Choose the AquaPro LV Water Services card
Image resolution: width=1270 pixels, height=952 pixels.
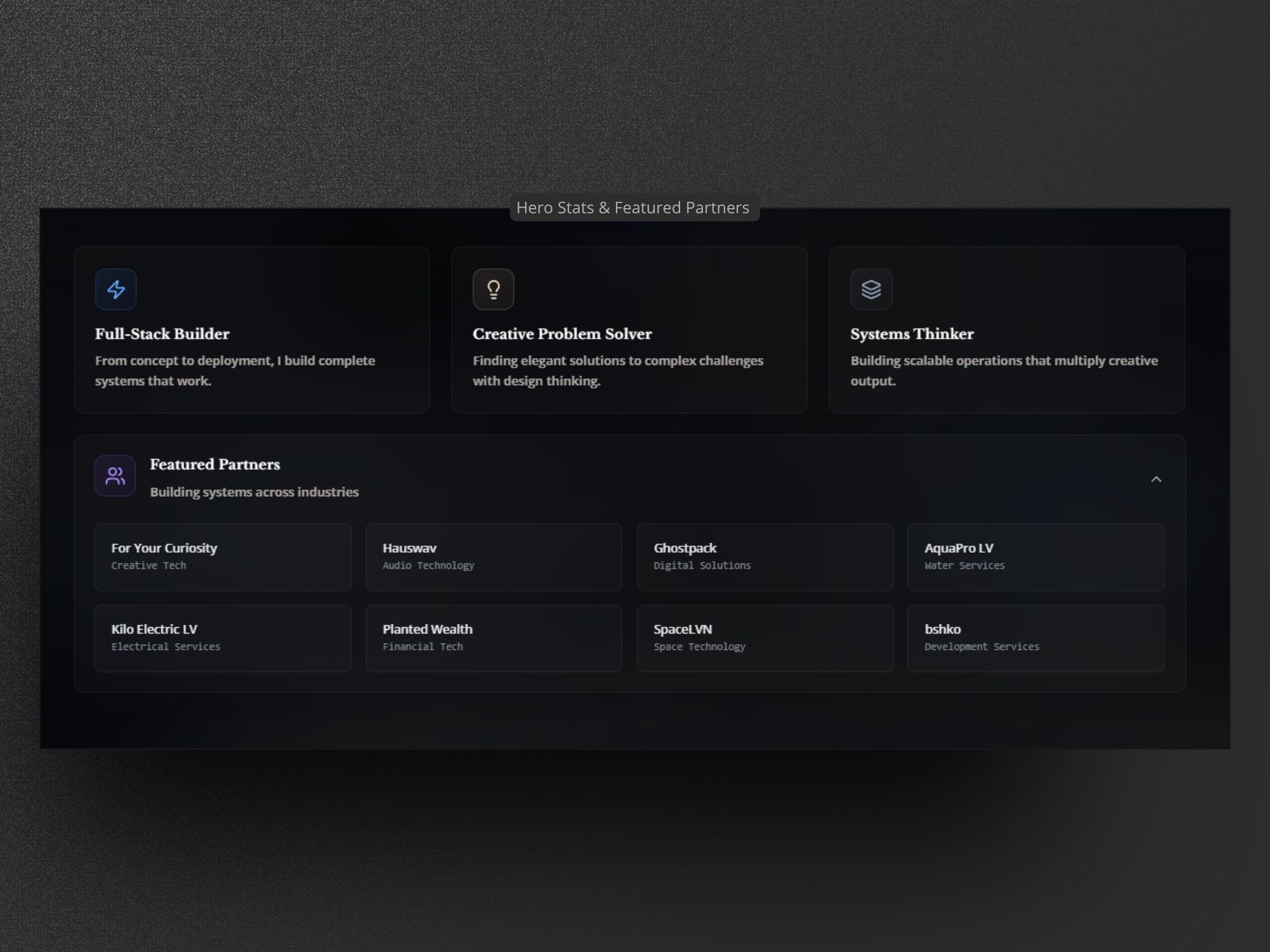[1035, 557]
